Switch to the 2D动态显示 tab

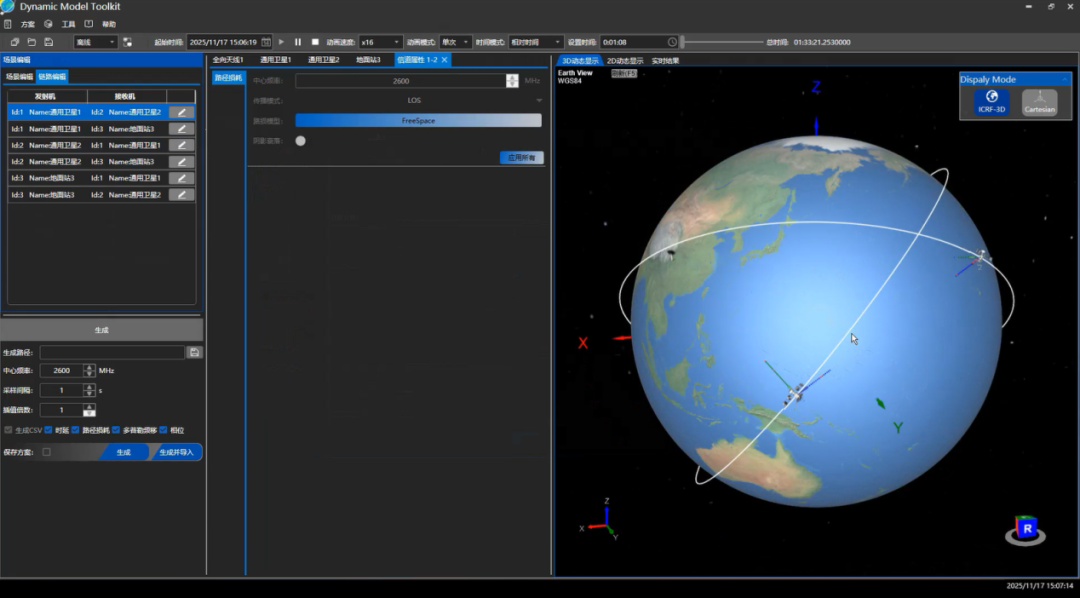(x=625, y=61)
